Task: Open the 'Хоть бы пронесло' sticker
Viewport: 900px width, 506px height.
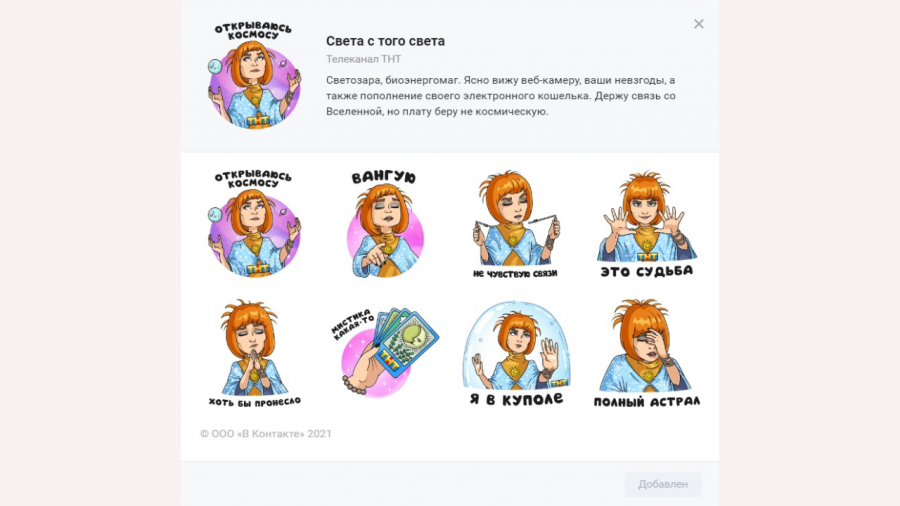Action: click(254, 353)
